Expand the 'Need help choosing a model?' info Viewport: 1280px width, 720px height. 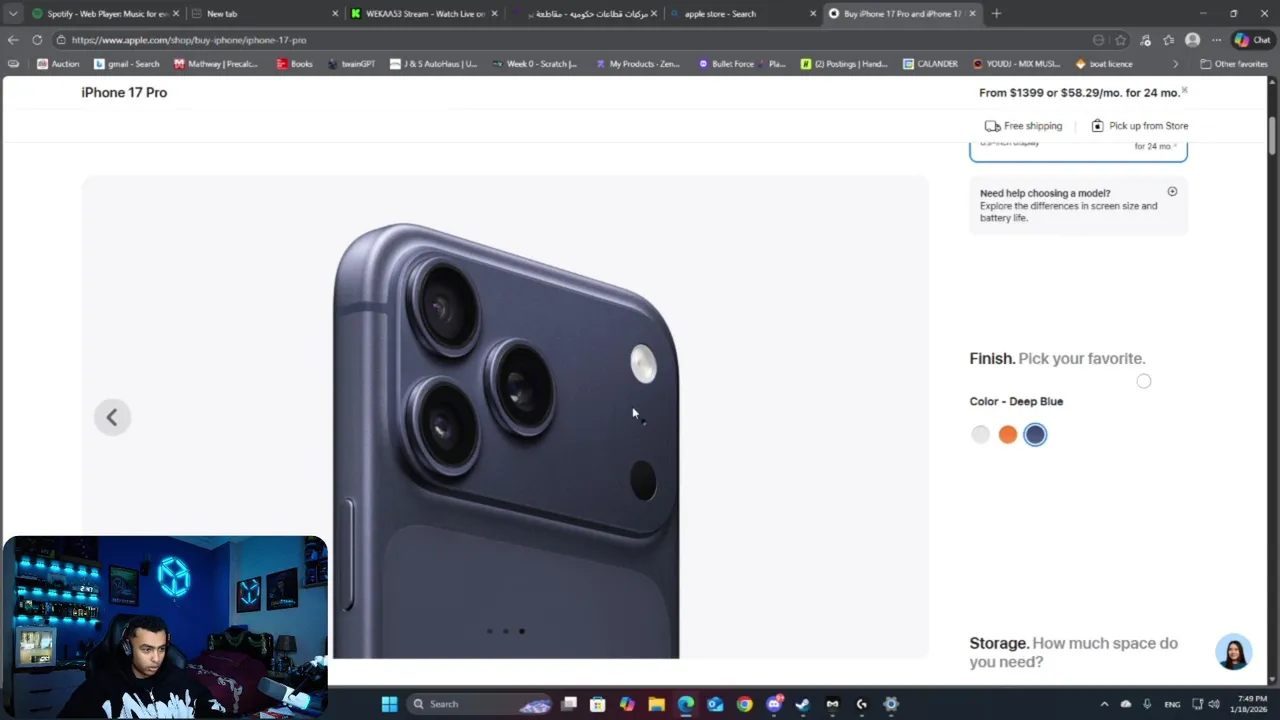click(x=1172, y=192)
